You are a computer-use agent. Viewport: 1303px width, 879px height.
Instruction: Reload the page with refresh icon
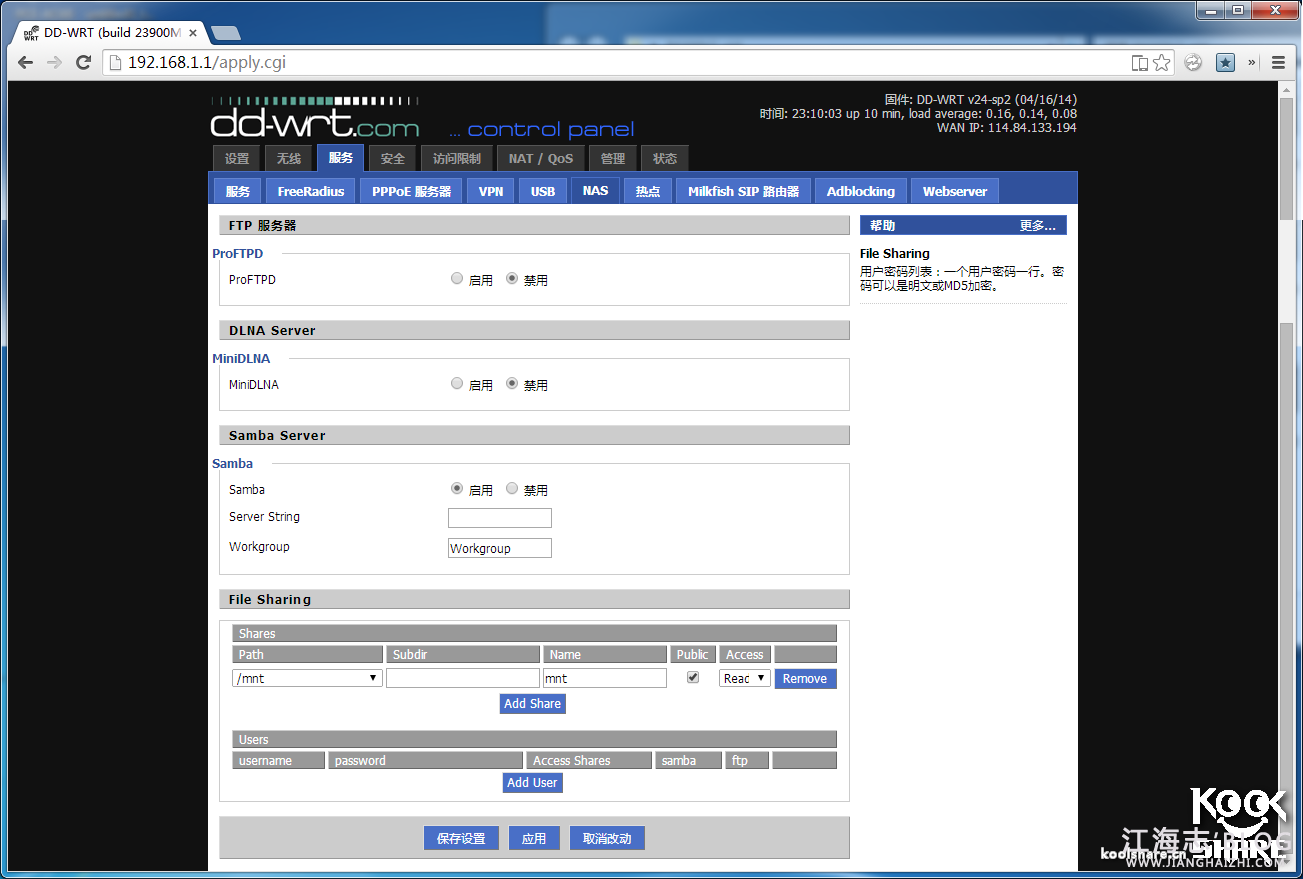point(84,62)
